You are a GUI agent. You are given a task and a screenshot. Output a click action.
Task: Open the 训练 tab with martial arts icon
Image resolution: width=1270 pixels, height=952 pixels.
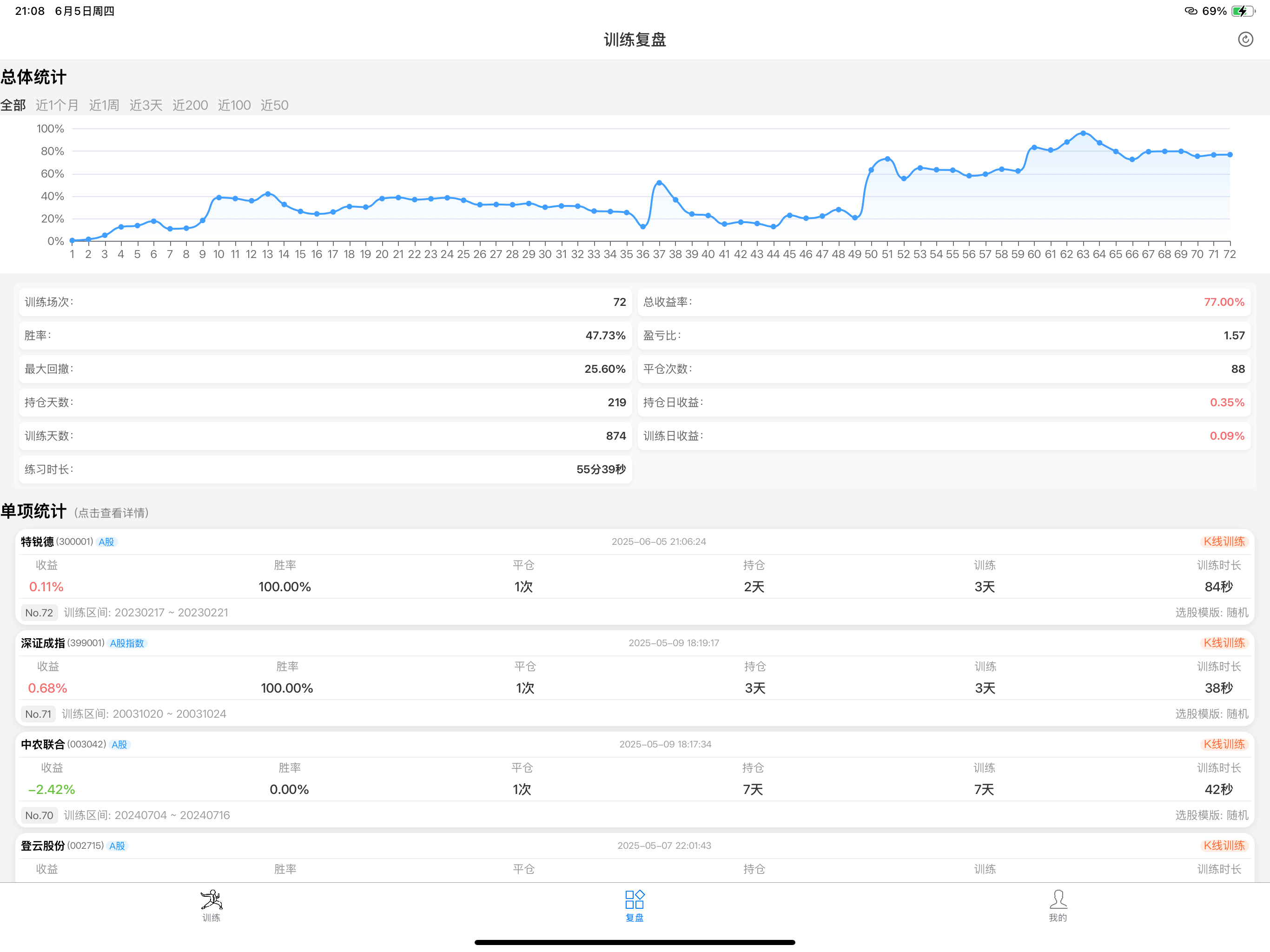point(212,906)
